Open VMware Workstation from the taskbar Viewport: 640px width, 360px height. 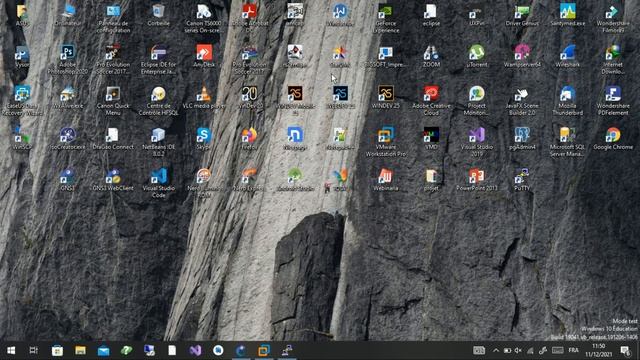(264, 350)
